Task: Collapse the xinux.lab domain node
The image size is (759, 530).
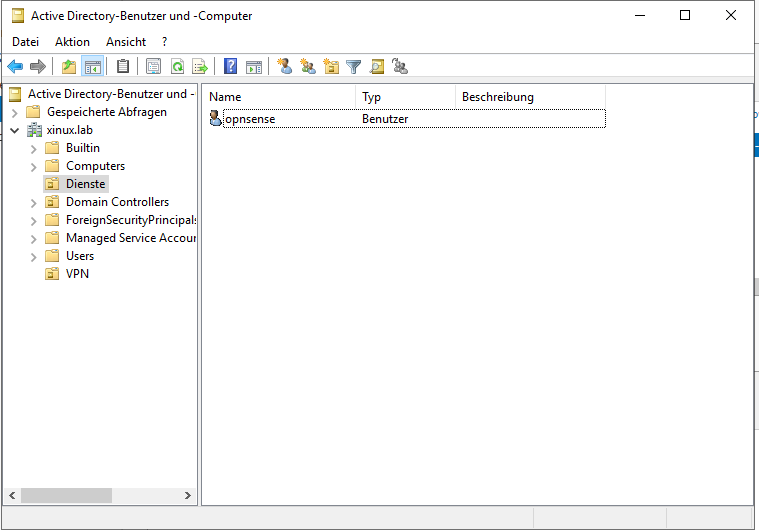Action: pyautogui.click(x=15, y=130)
